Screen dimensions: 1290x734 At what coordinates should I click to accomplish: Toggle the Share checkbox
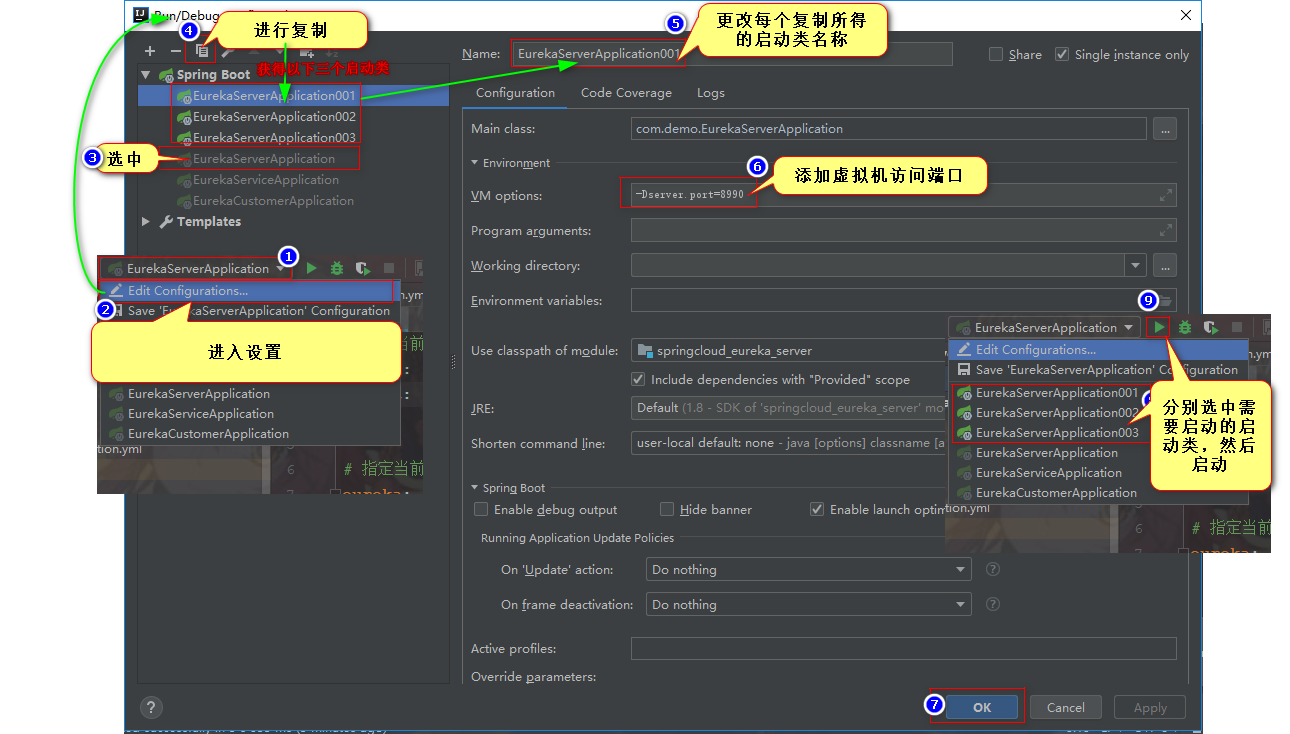point(996,55)
